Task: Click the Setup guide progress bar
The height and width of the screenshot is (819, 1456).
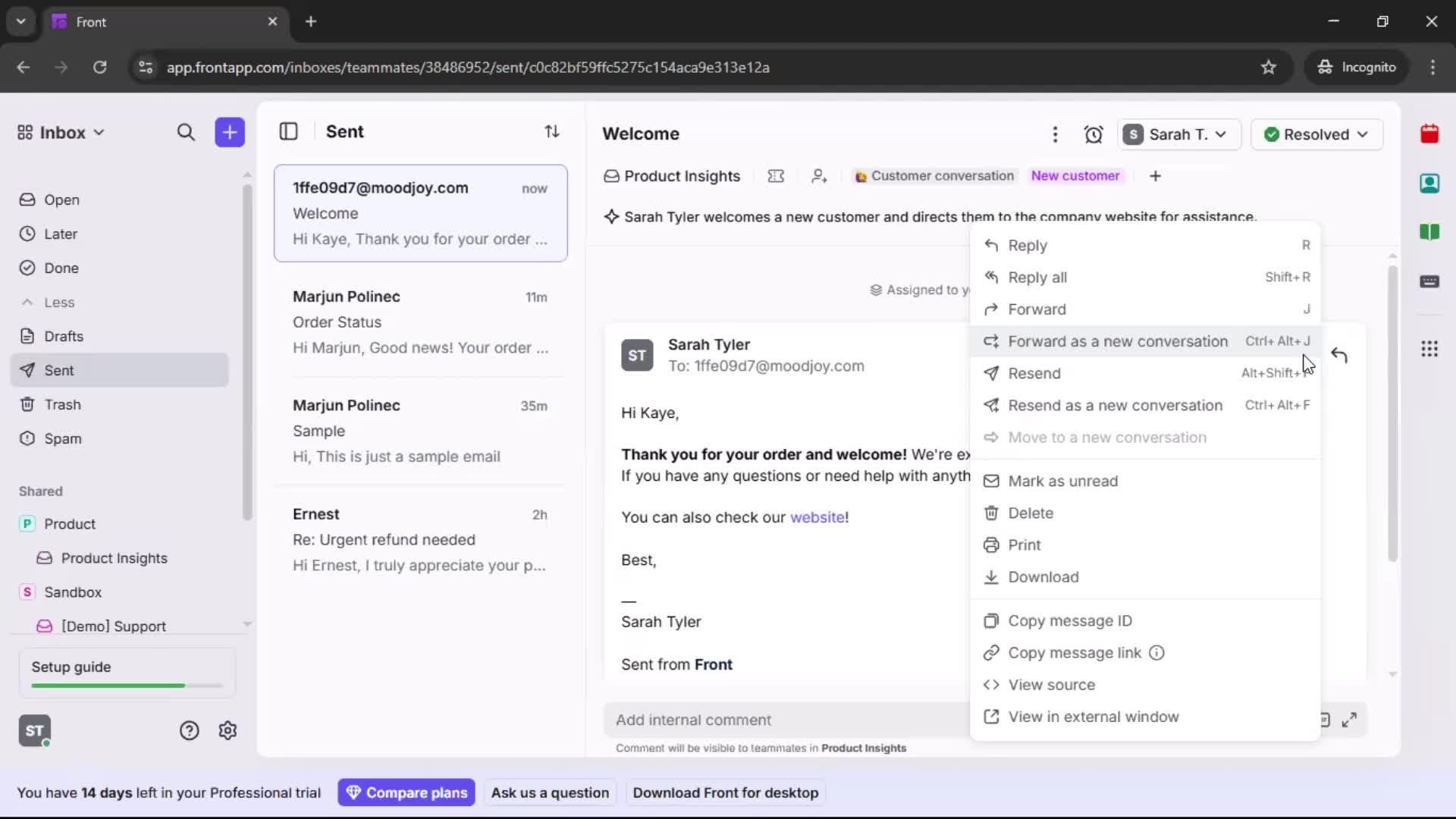Action: point(127,686)
